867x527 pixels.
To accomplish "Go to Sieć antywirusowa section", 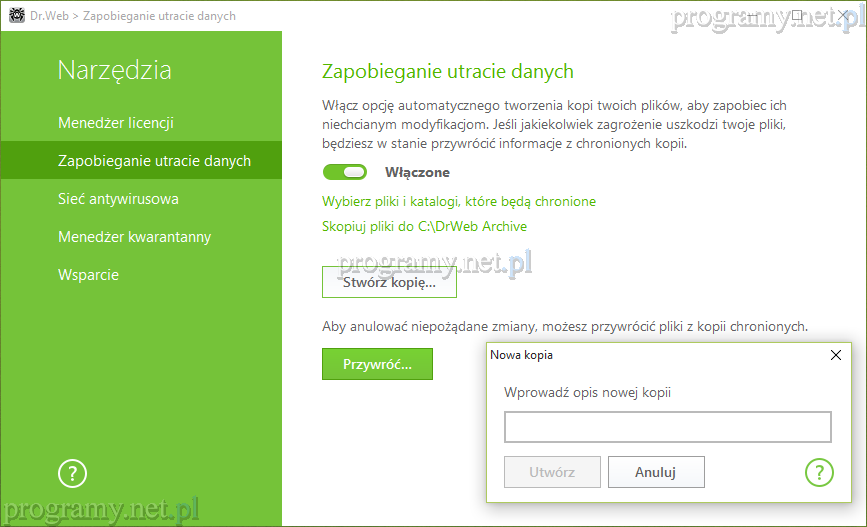I will (118, 199).
